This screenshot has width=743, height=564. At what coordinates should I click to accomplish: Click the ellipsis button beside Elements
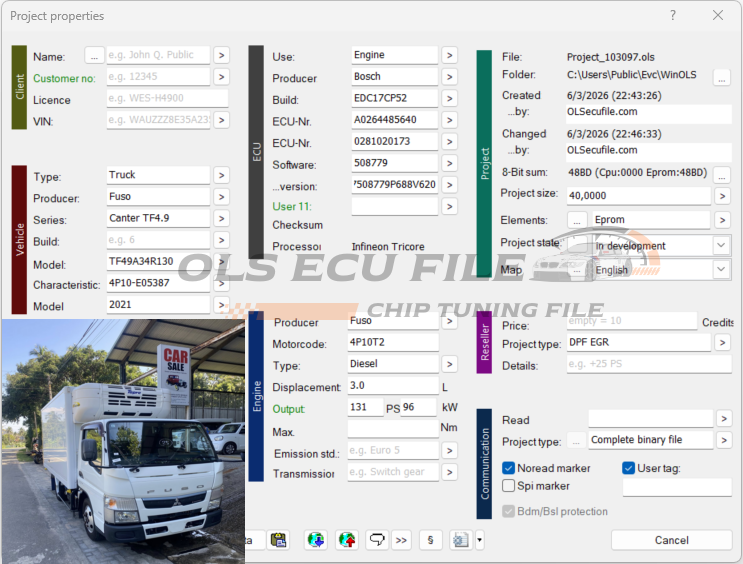(x=577, y=220)
